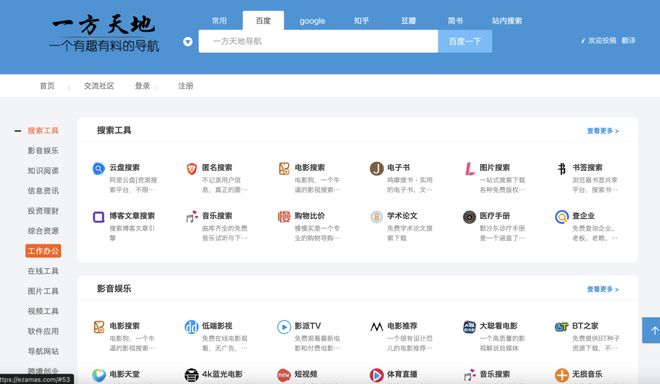Open the 购物比价 red icon
This screenshot has width=660, height=384.
tap(284, 217)
